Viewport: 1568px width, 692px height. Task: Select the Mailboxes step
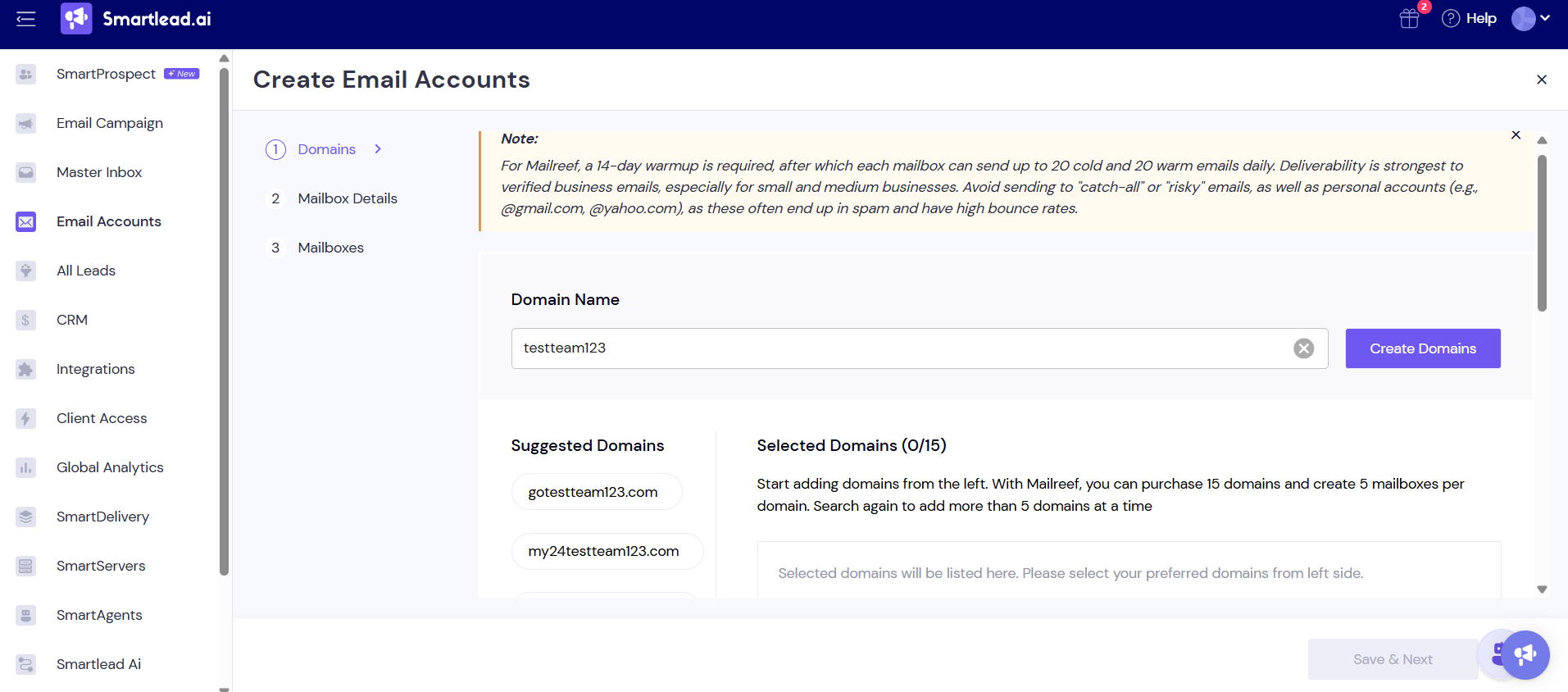tap(330, 248)
